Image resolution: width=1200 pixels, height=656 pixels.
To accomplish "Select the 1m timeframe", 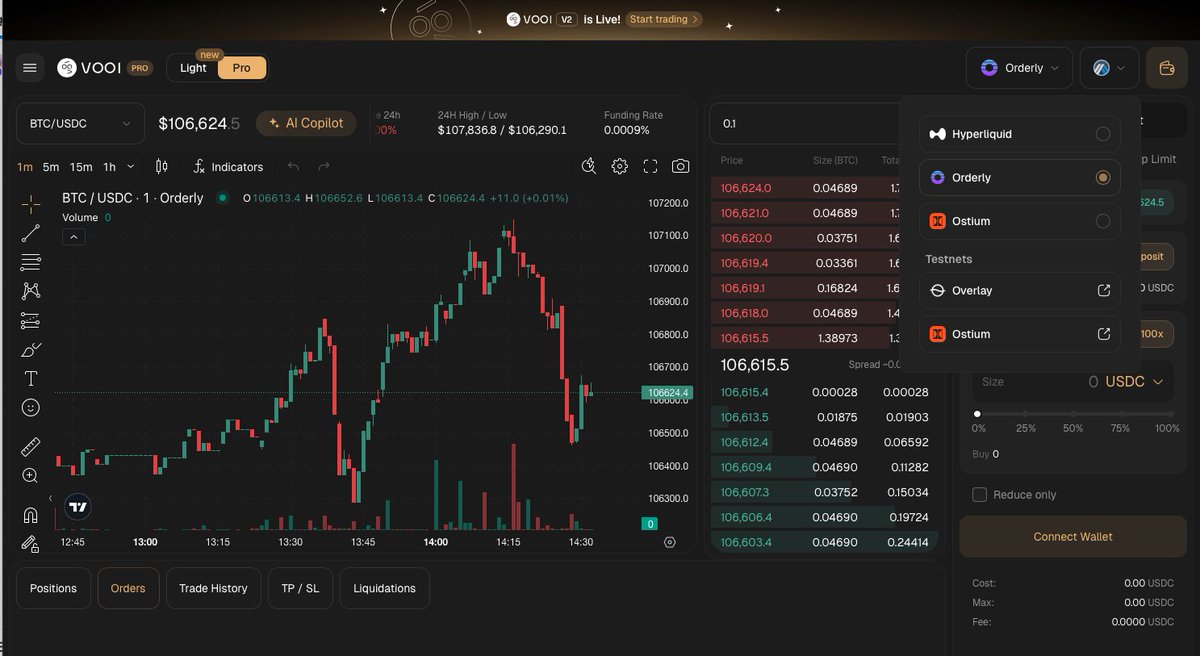I will click(x=25, y=167).
